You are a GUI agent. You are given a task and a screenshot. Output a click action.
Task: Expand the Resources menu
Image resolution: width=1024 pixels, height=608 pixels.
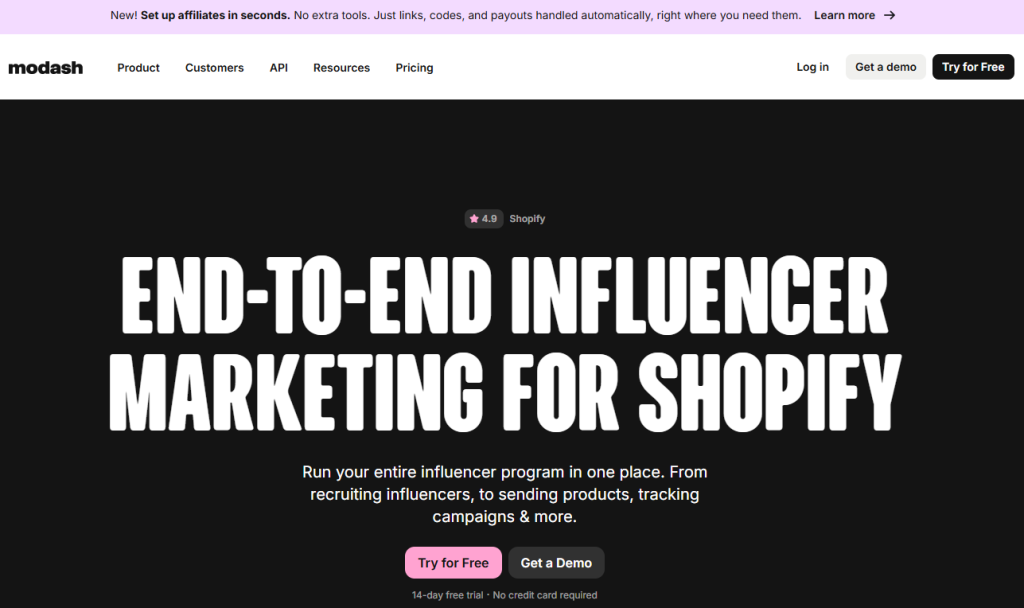[x=341, y=68]
